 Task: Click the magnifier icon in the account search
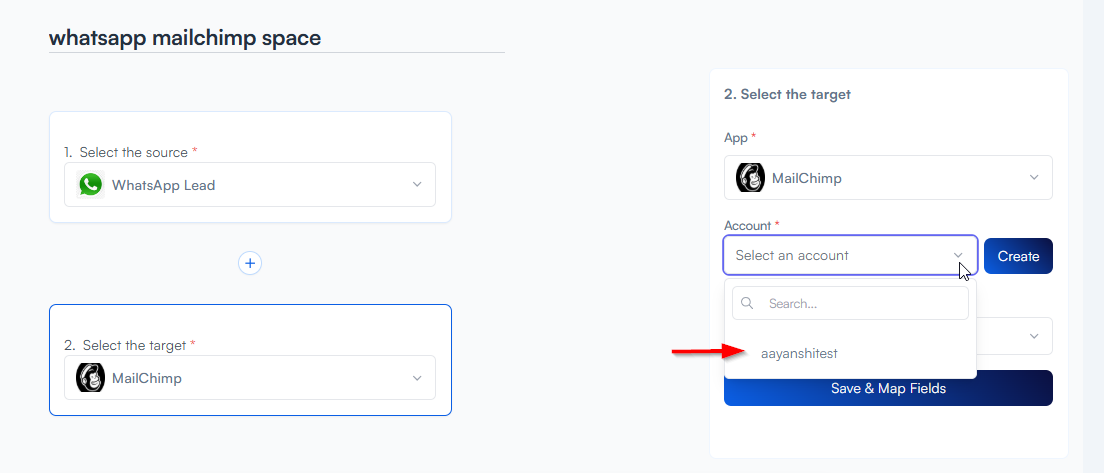tap(747, 303)
